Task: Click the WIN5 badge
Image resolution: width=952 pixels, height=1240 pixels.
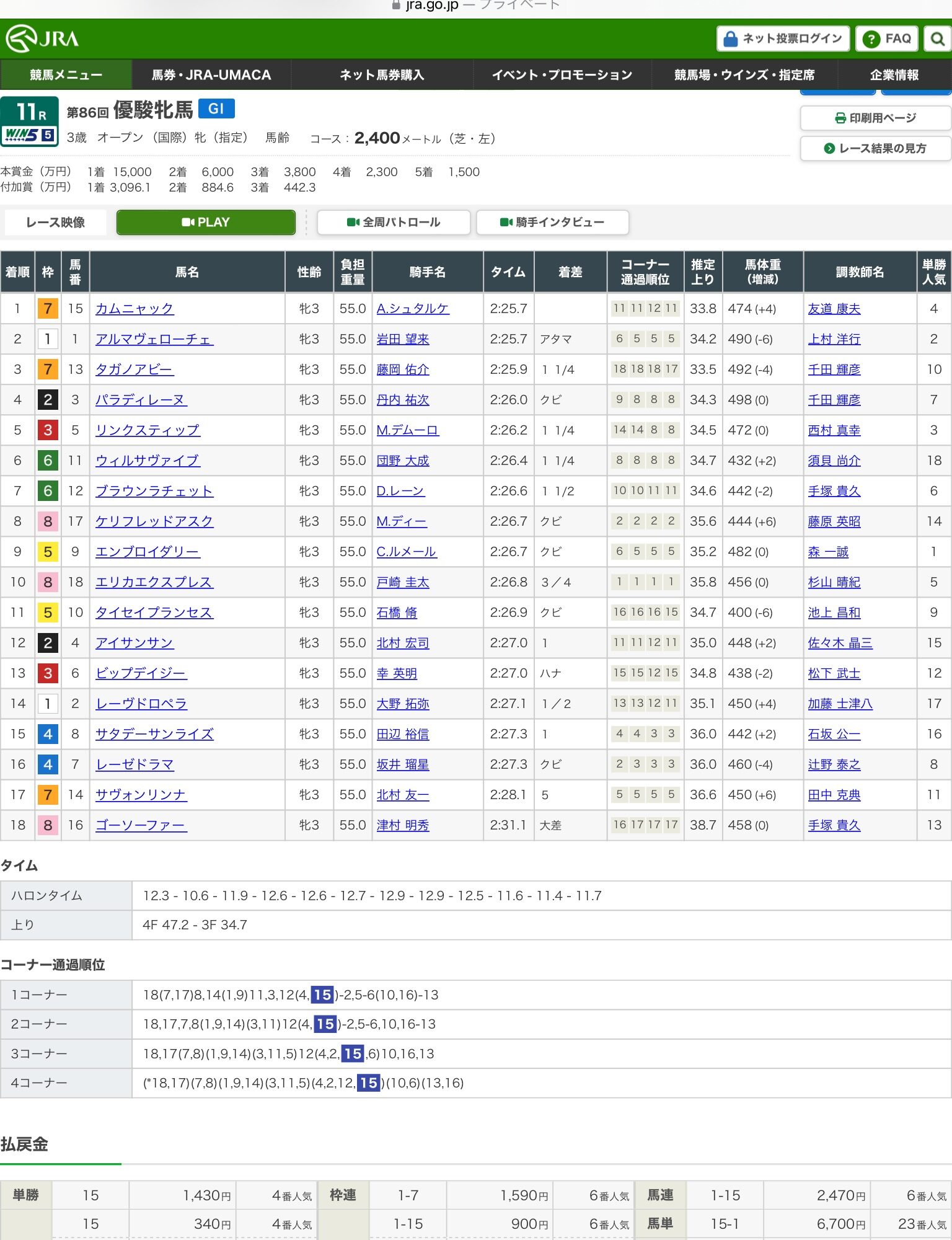Action: [29, 135]
